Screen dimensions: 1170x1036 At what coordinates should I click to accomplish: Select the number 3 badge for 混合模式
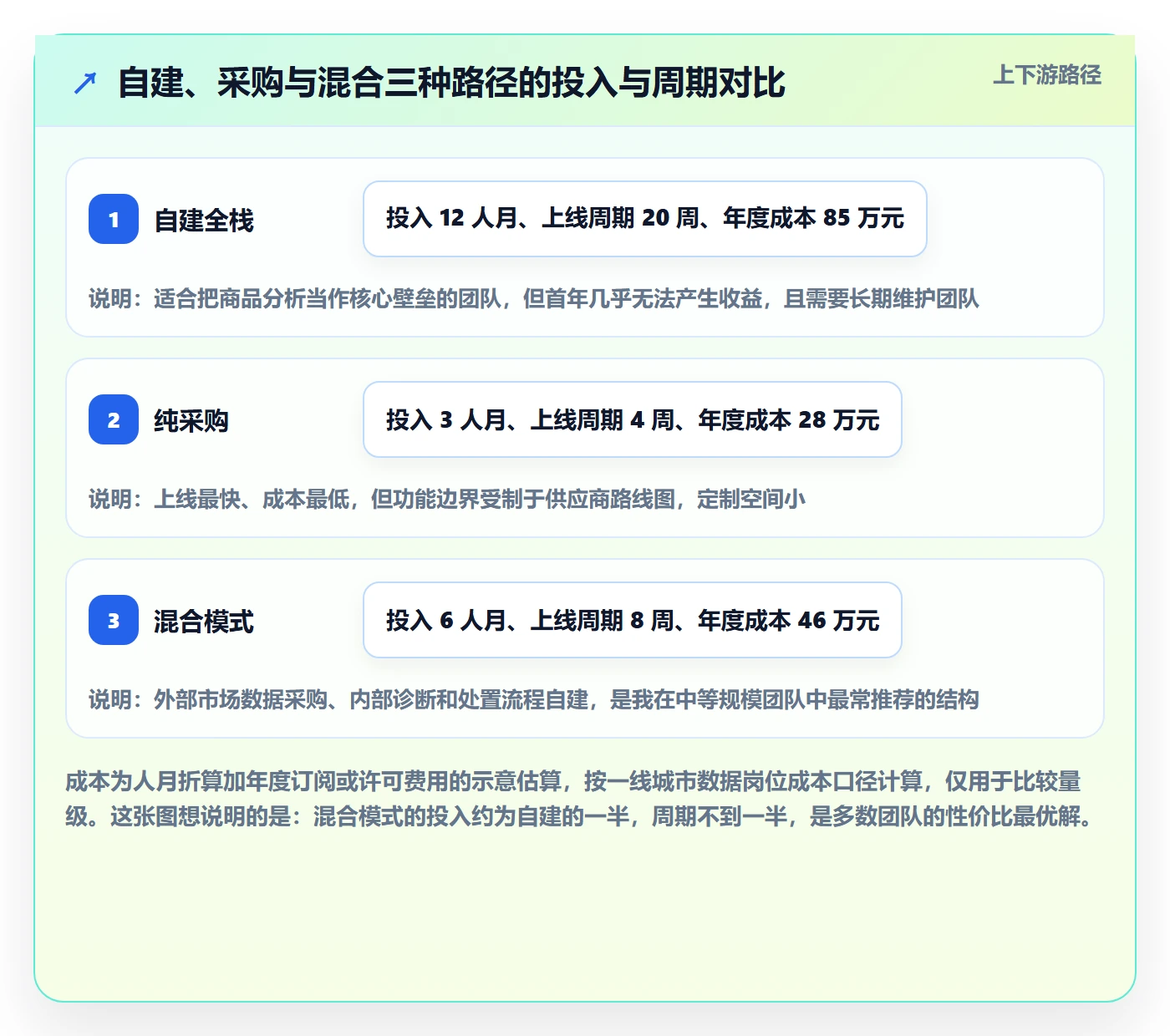click(x=114, y=620)
